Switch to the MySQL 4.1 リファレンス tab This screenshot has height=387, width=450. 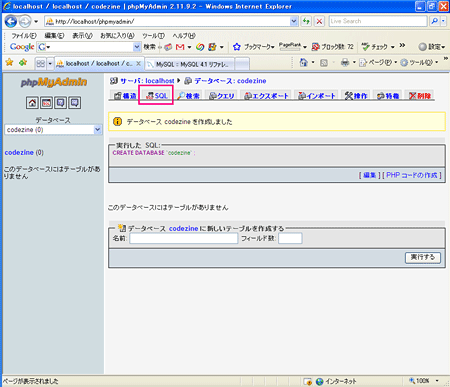pyautogui.click(x=189, y=64)
